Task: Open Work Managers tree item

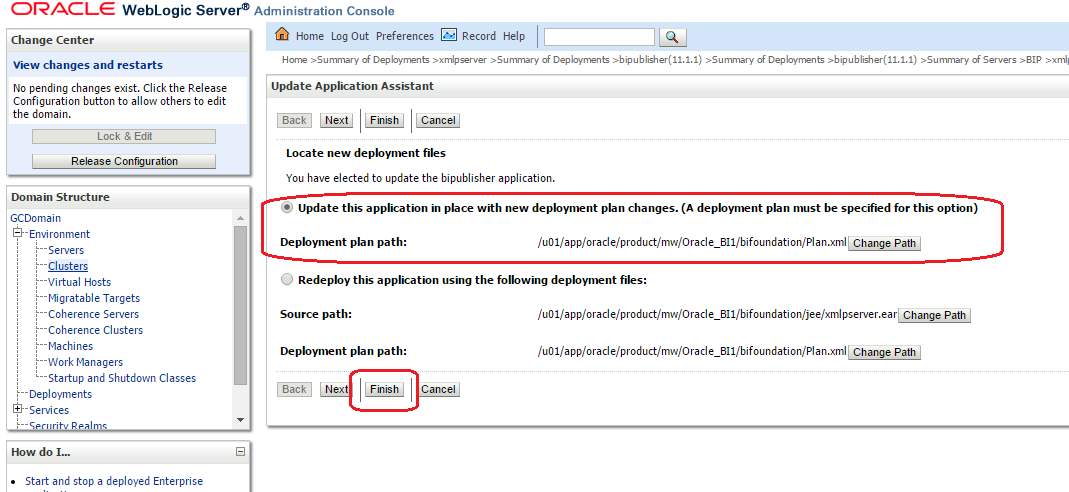Action: 85,362
